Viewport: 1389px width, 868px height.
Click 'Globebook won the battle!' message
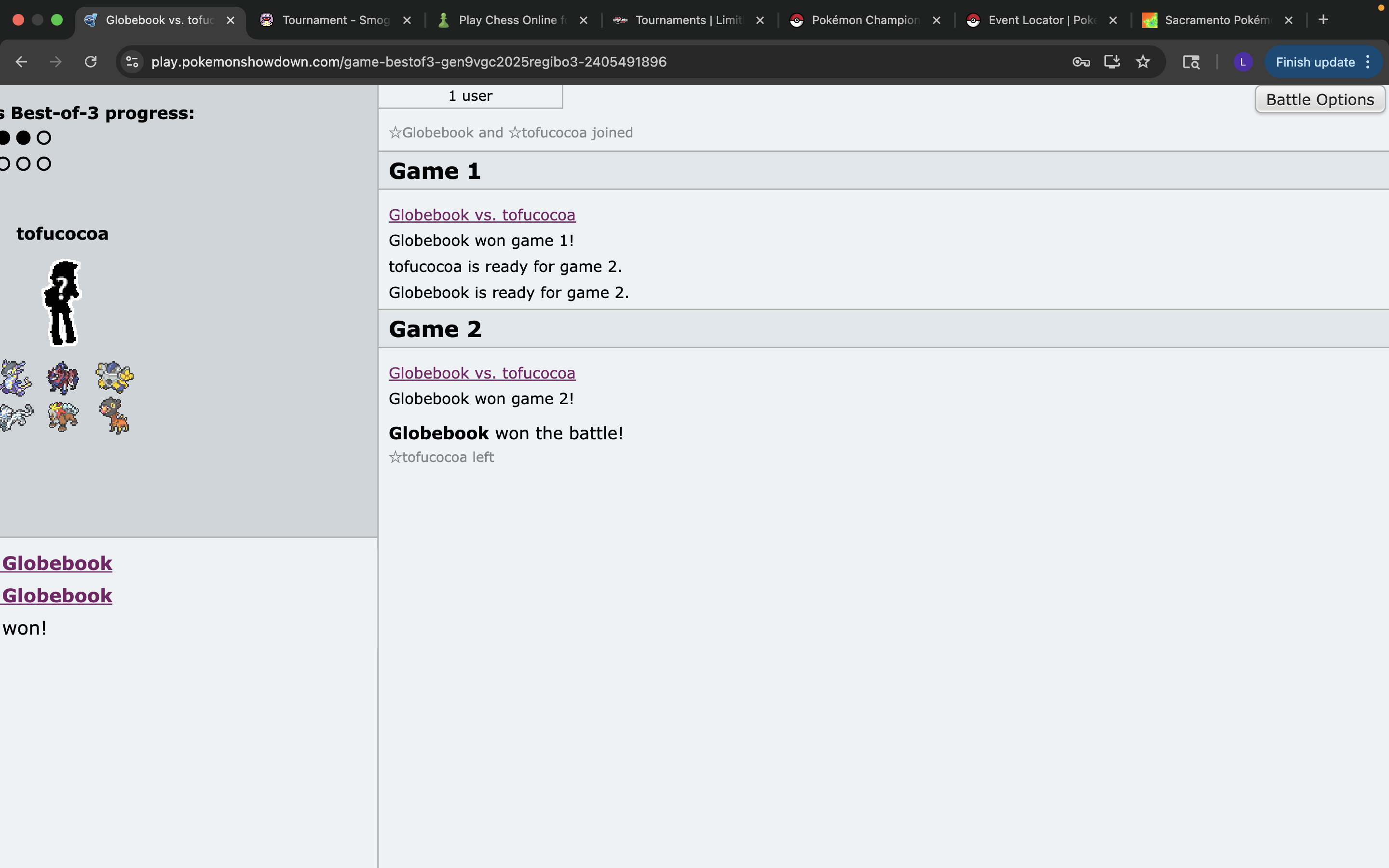(x=505, y=434)
